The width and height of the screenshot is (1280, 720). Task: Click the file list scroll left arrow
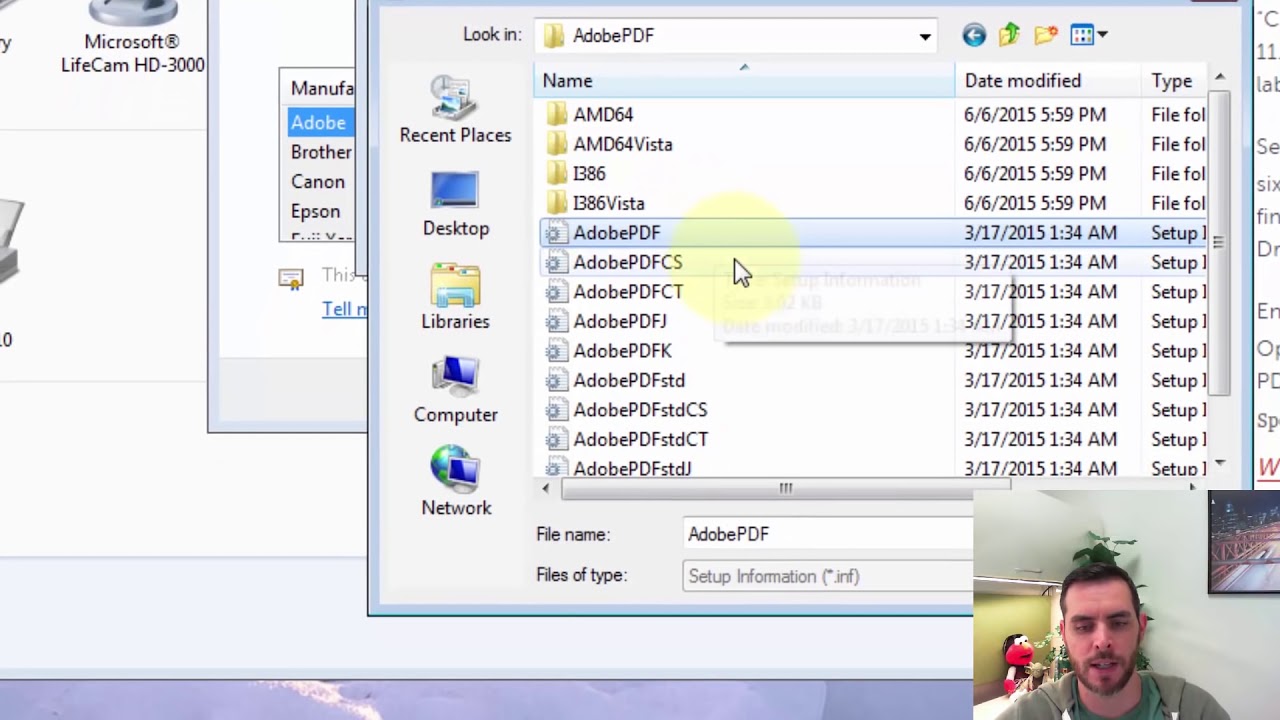pyautogui.click(x=545, y=488)
